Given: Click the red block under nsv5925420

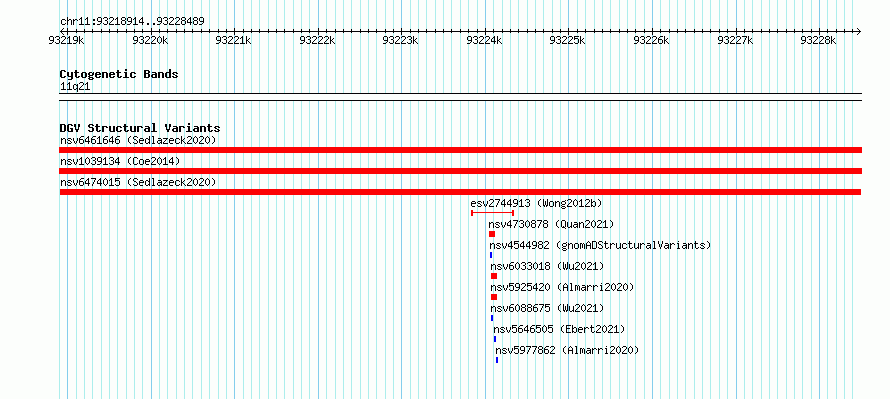Looking at the screenshot, I should [x=494, y=297].
